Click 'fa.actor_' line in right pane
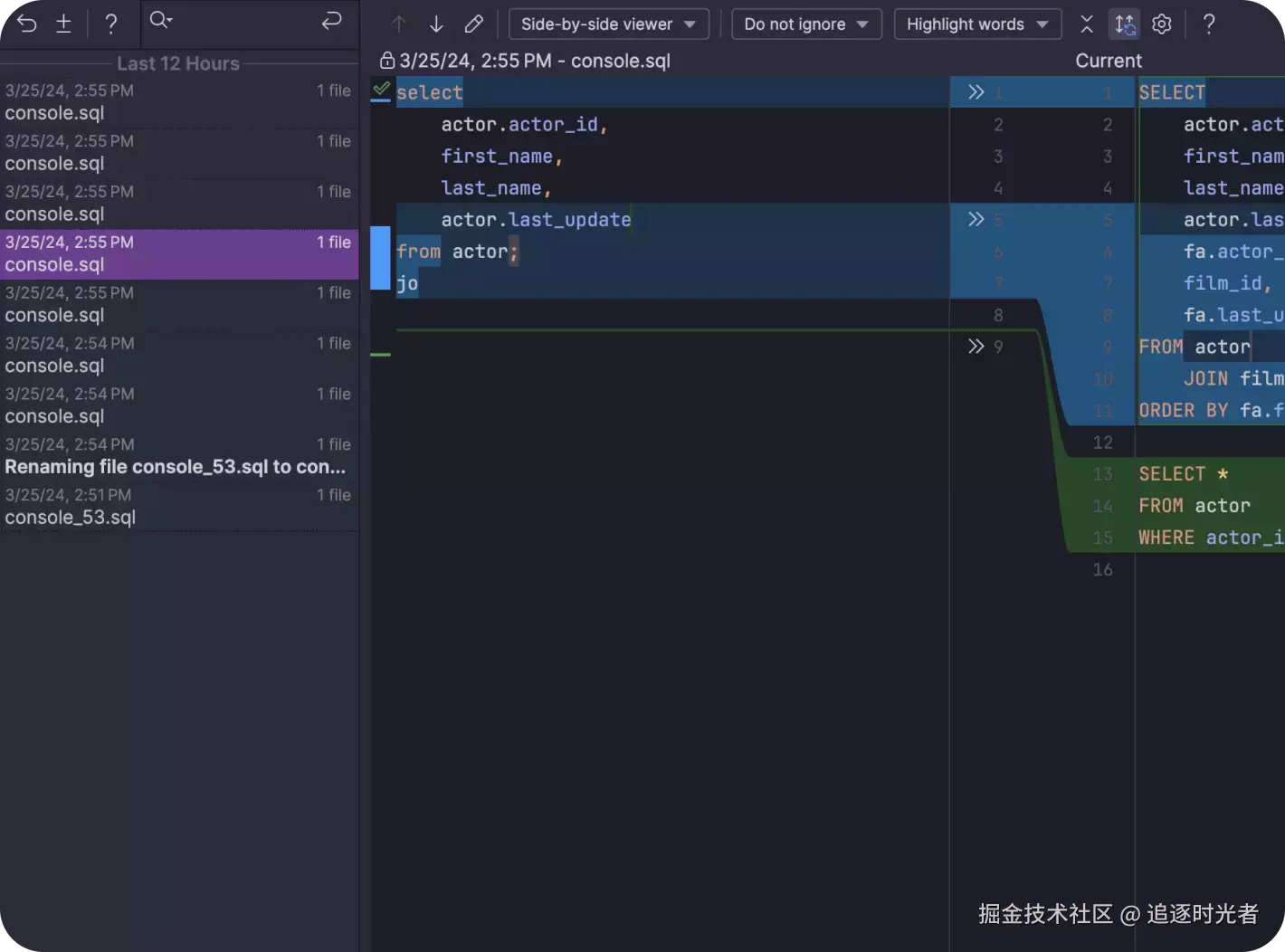Image resolution: width=1285 pixels, height=952 pixels. tap(1233, 252)
